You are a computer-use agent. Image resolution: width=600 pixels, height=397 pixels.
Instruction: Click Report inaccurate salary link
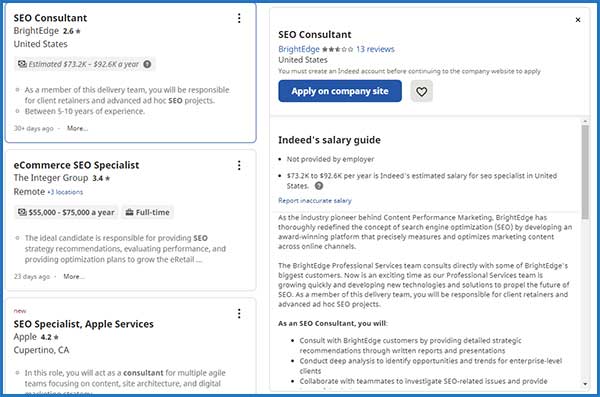click(315, 201)
